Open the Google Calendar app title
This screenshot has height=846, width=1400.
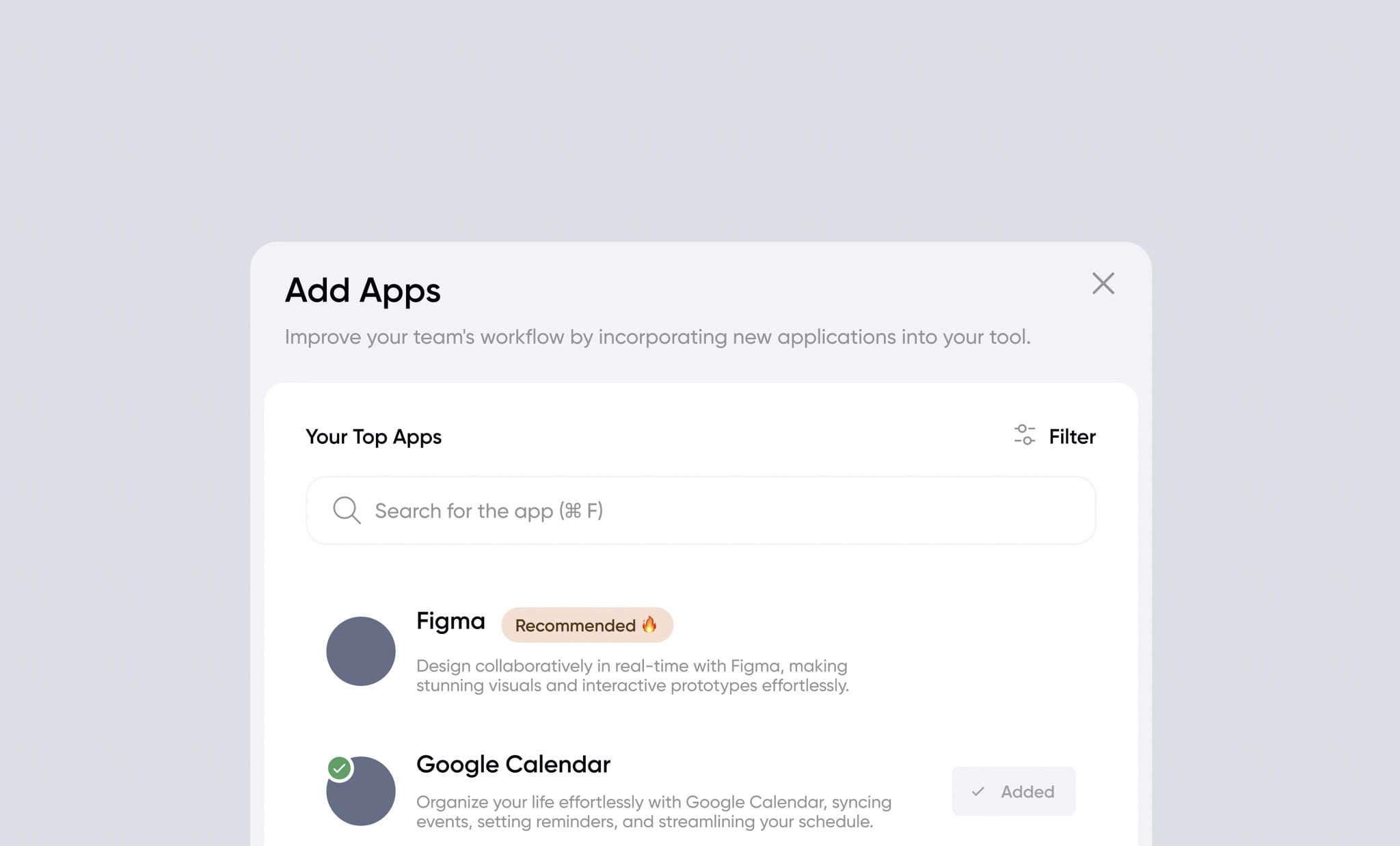click(x=513, y=764)
